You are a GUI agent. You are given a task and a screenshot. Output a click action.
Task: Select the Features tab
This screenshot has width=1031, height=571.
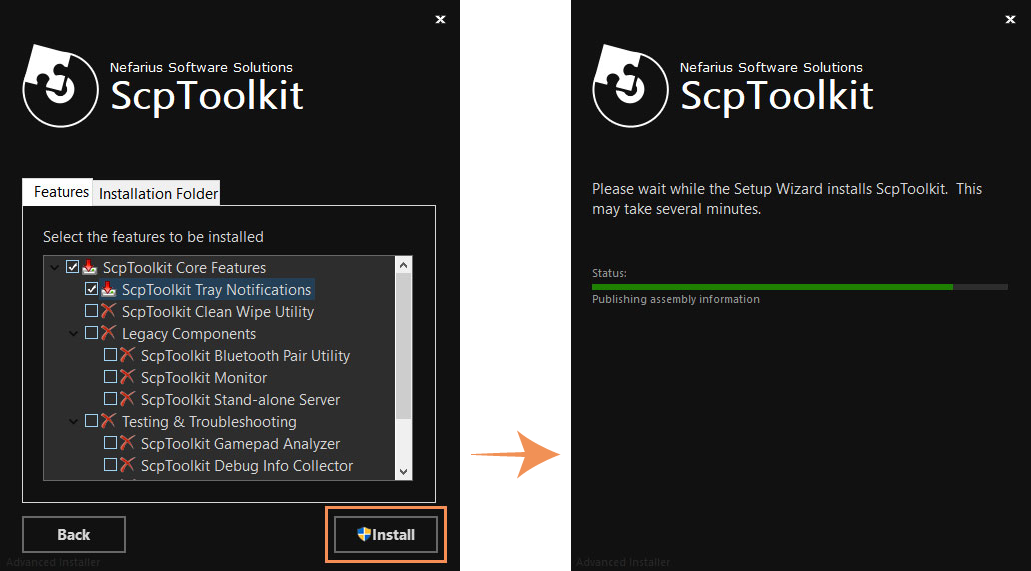[61, 192]
